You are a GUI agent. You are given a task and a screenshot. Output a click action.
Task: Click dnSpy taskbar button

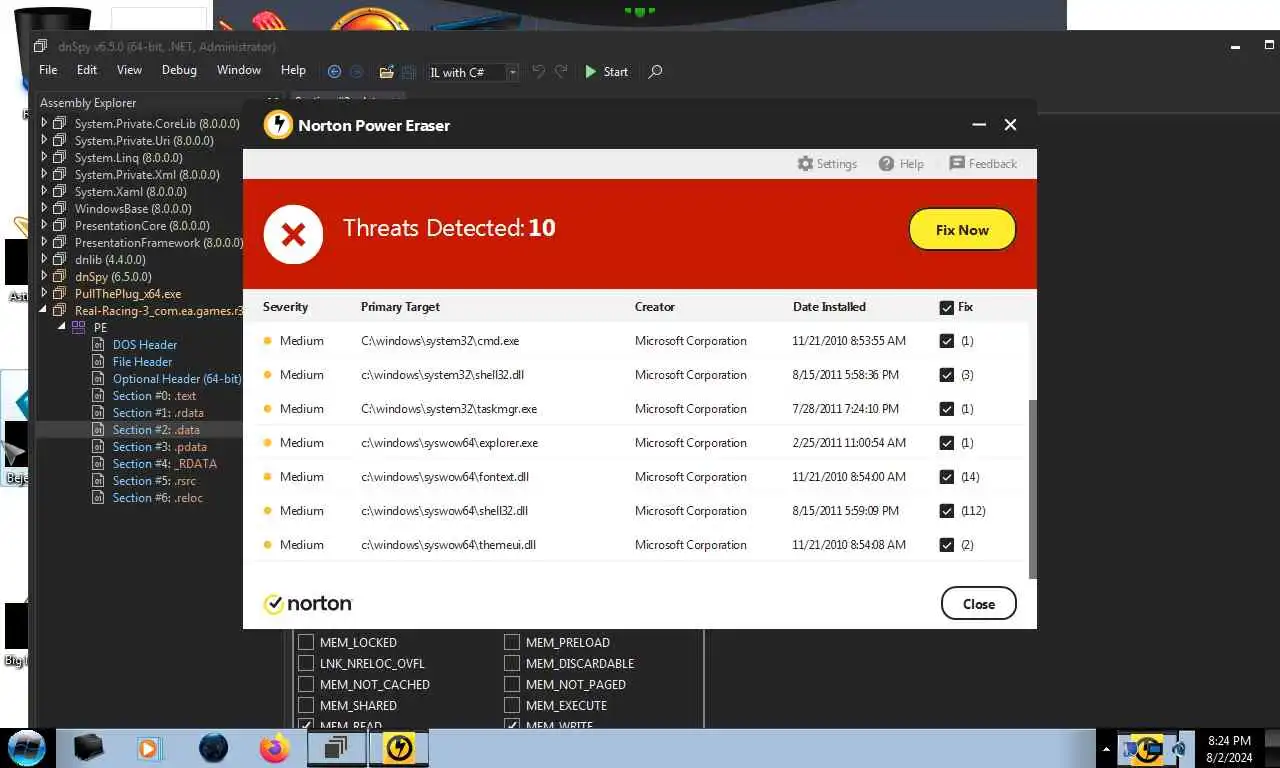(337, 748)
